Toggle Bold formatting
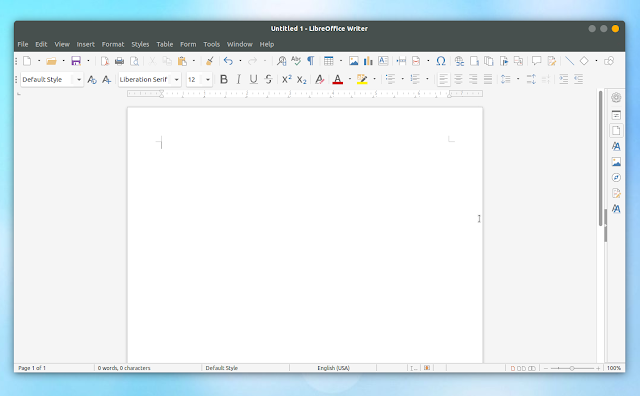Image resolution: width=640 pixels, height=396 pixels. coord(224,79)
